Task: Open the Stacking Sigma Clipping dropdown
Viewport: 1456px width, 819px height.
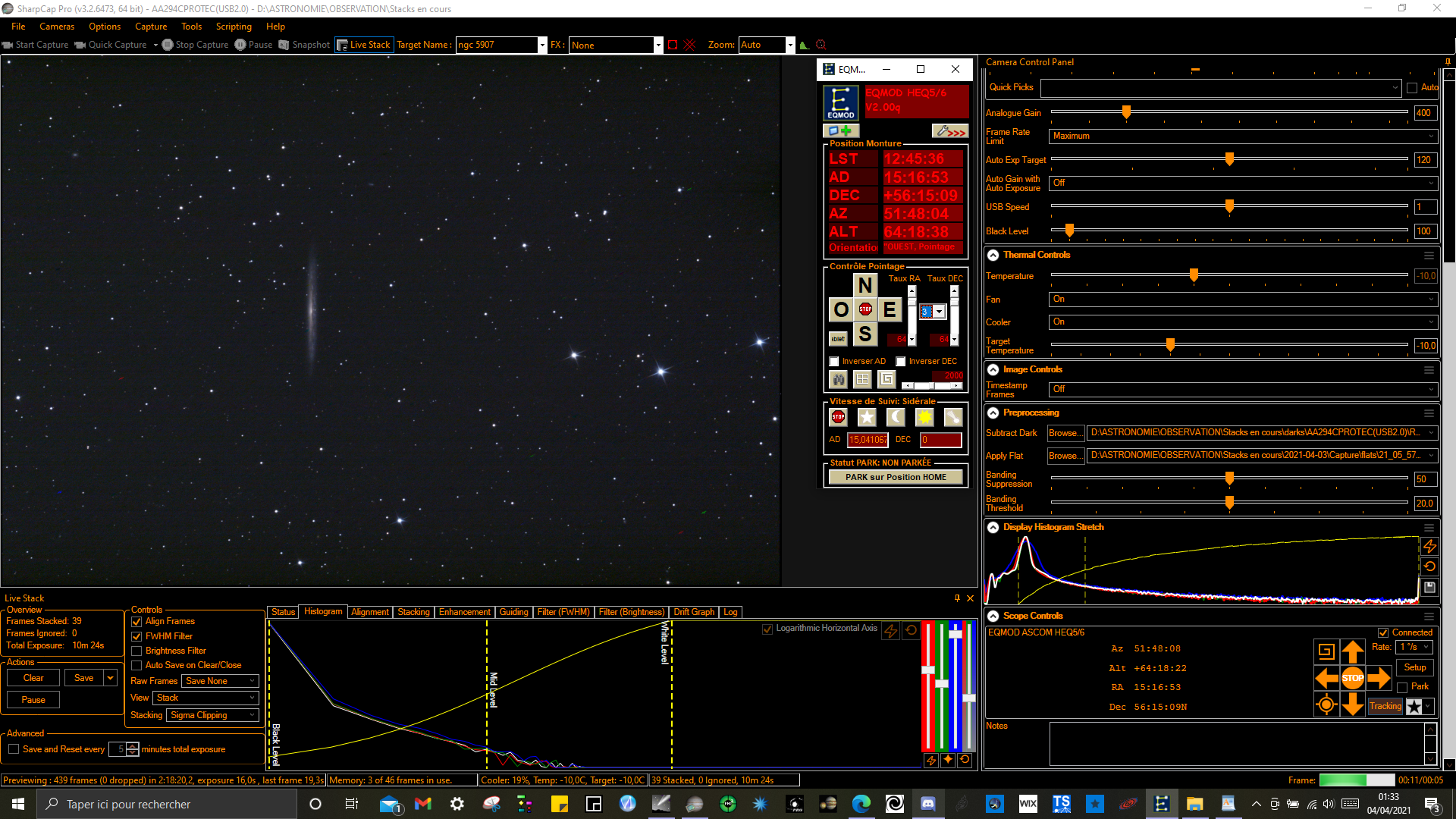Action: click(x=213, y=715)
